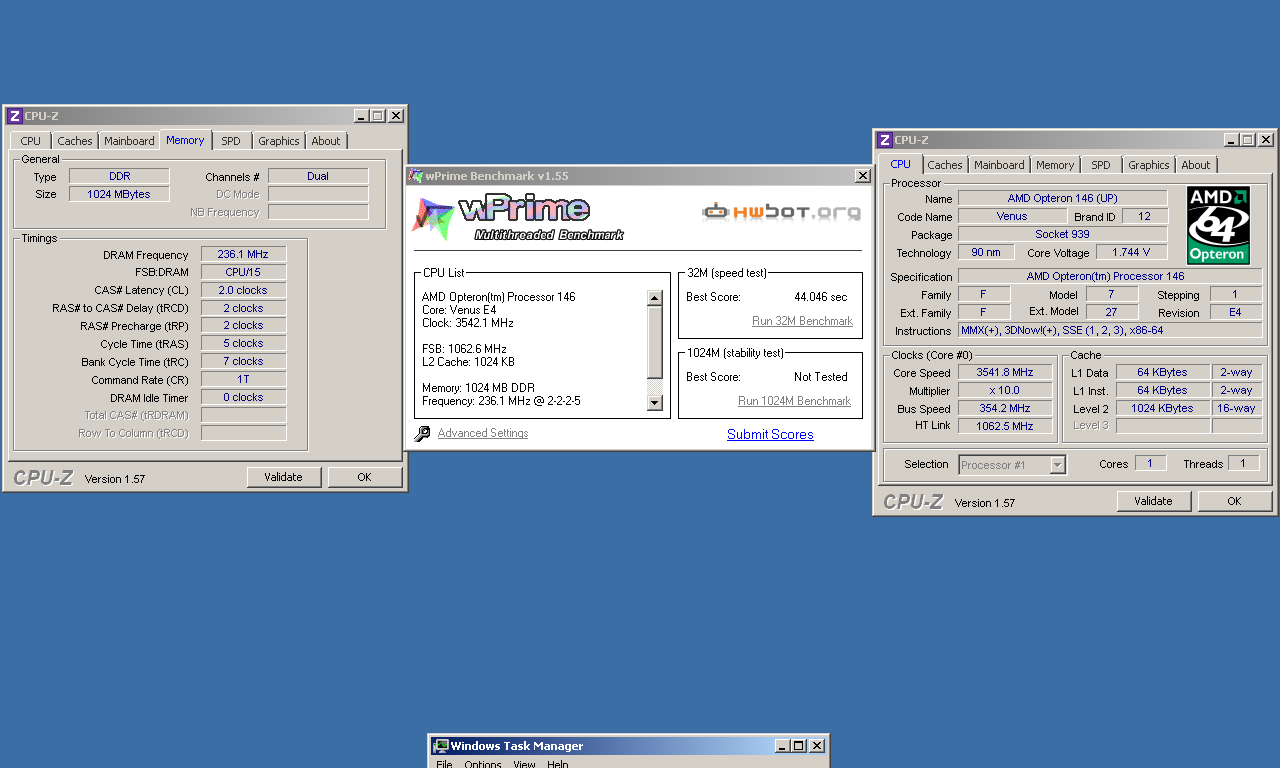Viewport: 1280px width, 768px height.
Task: Click the 32M best score 44.046 sec
Action: click(x=820, y=297)
